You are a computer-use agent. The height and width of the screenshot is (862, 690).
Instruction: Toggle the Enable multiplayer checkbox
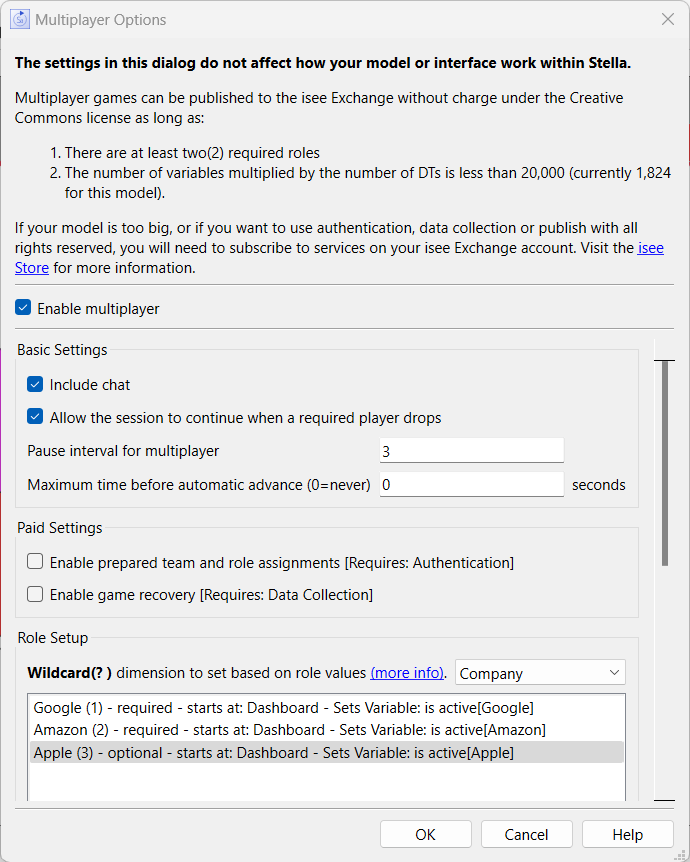click(23, 308)
